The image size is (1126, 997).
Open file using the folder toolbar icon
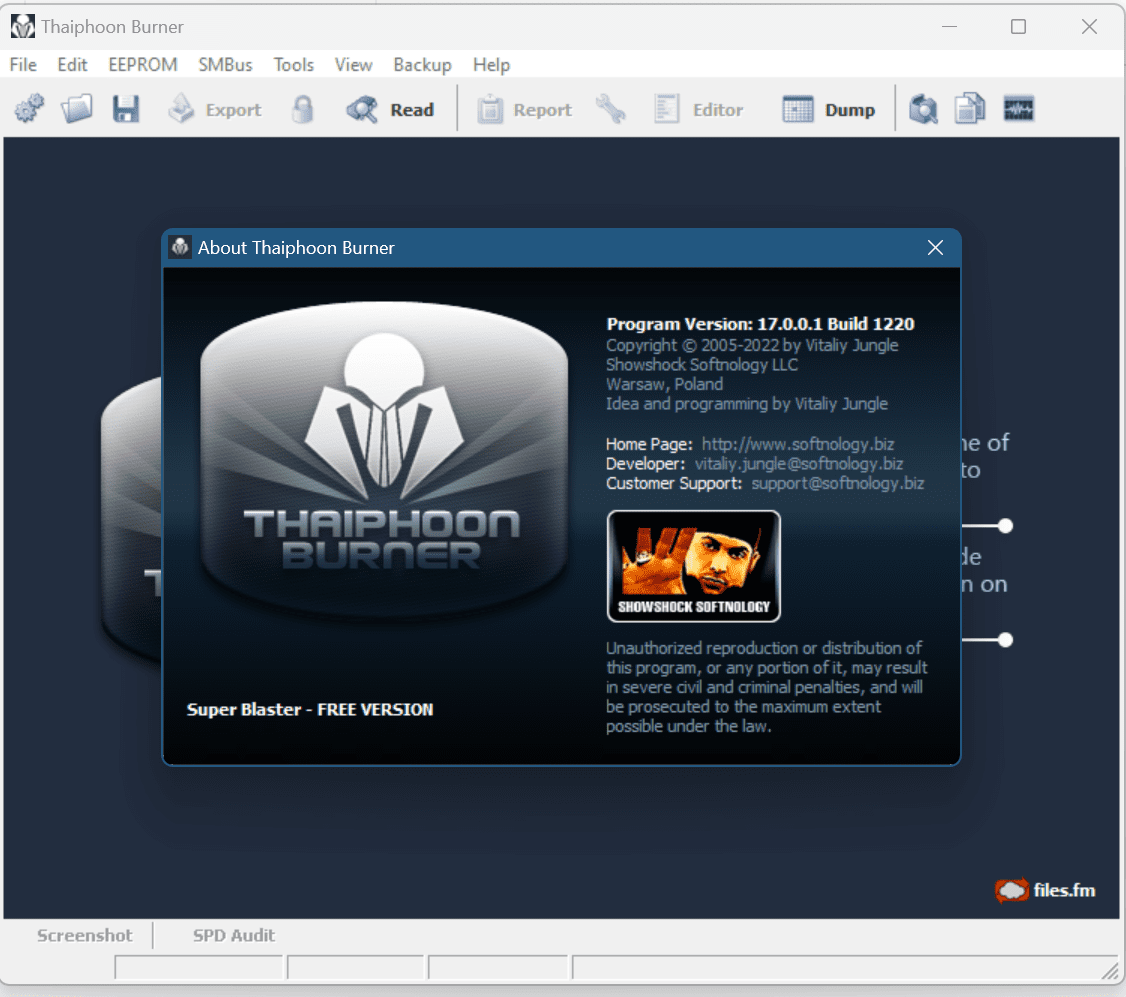(x=77, y=109)
